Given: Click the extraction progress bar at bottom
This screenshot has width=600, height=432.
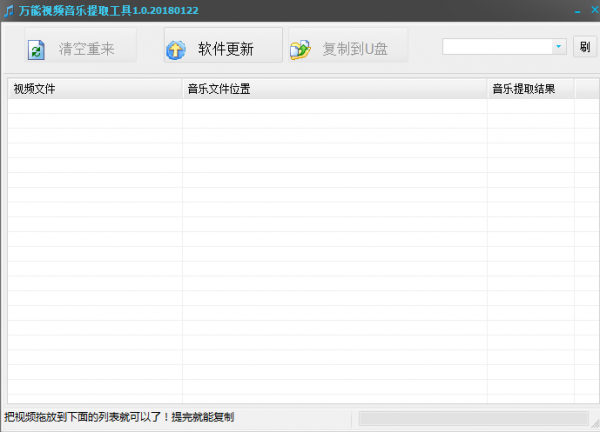Looking at the screenshot, I should point(473,419).
